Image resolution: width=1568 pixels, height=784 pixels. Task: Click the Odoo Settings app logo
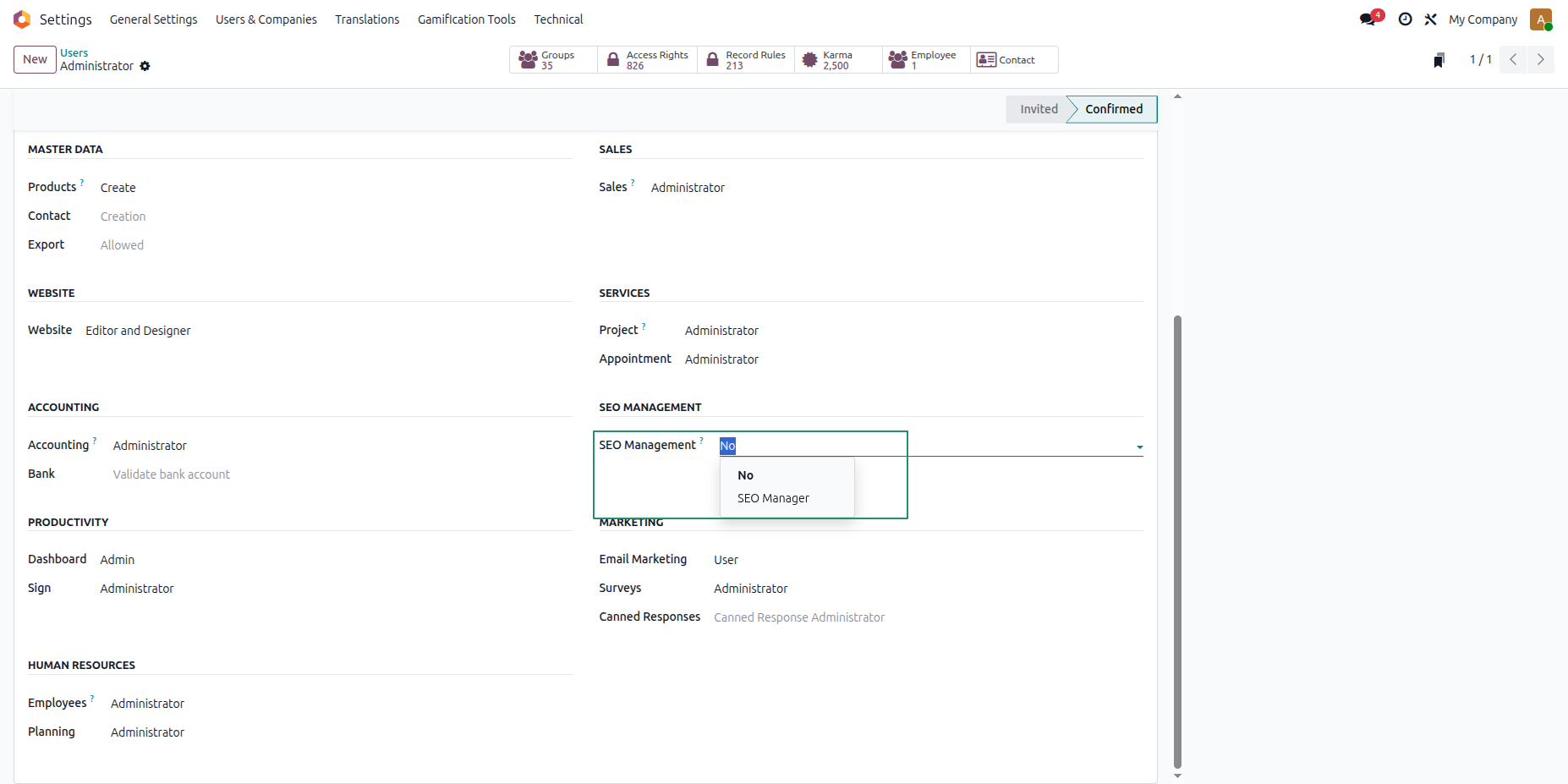click(x=22, y=19)
